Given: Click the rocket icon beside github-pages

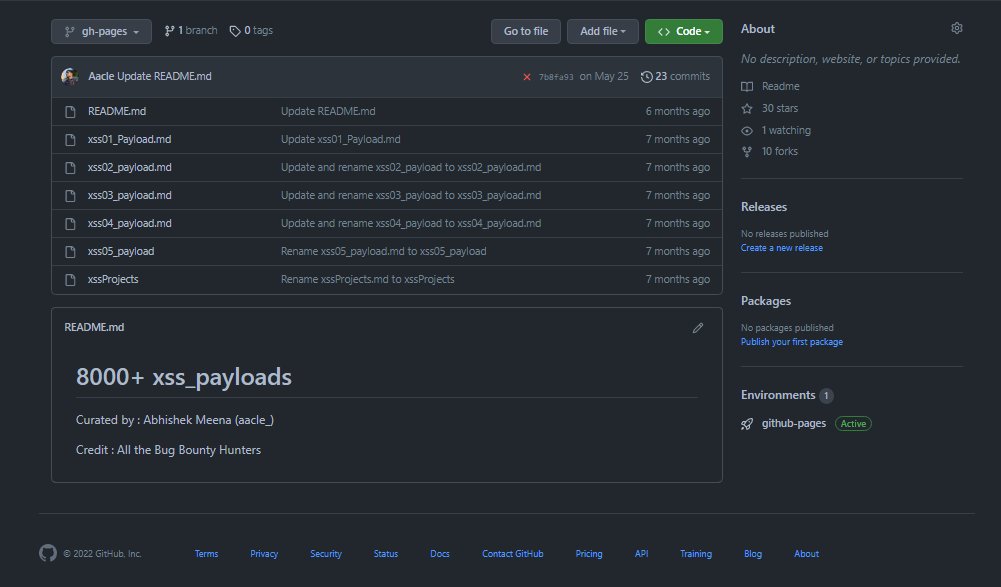Looking at the screenshot, I should click(747, 424).
